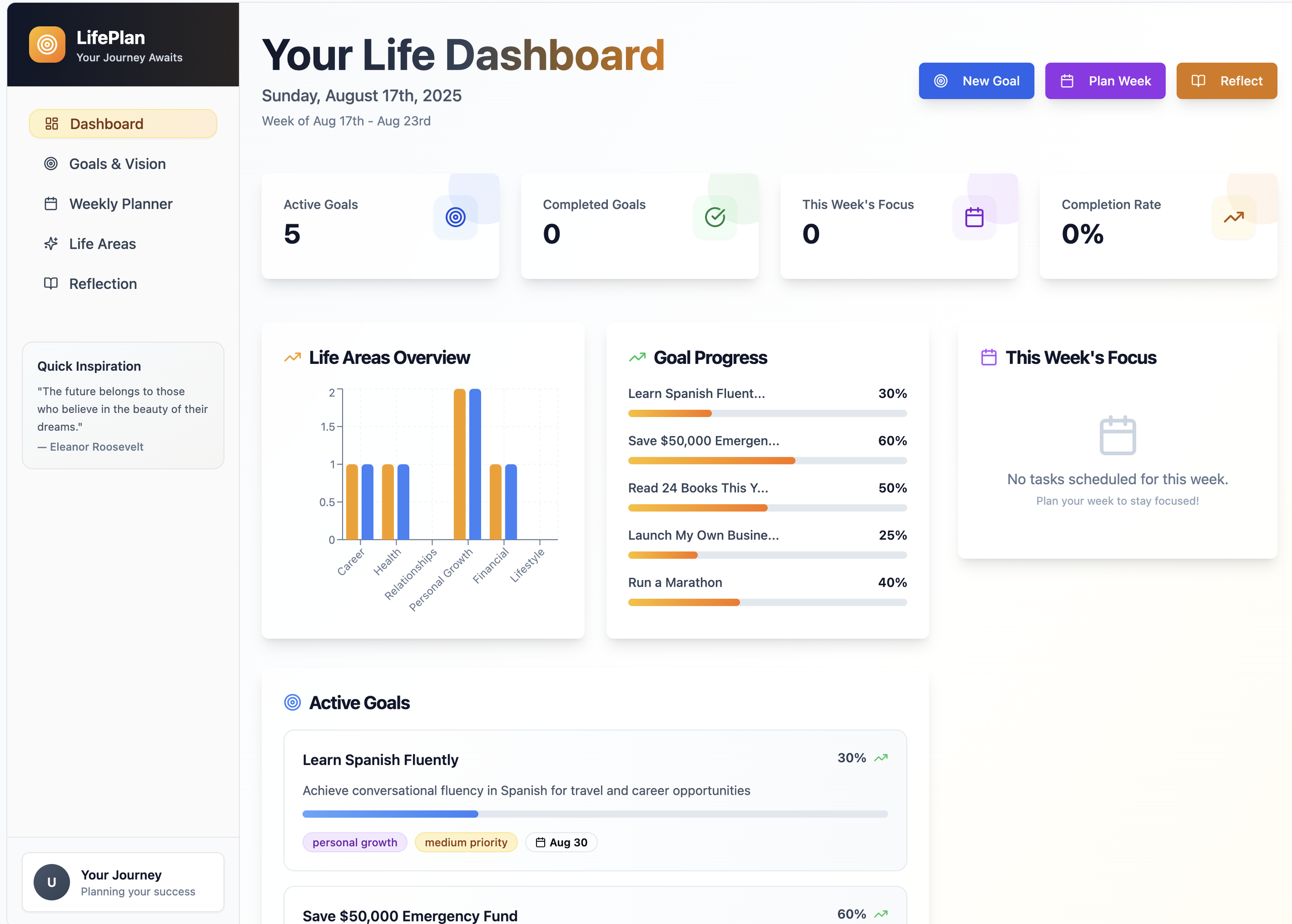Click the calendar icon in the Aug 30 badge
The image size is (1292, 924).
(x=541, y=842)
